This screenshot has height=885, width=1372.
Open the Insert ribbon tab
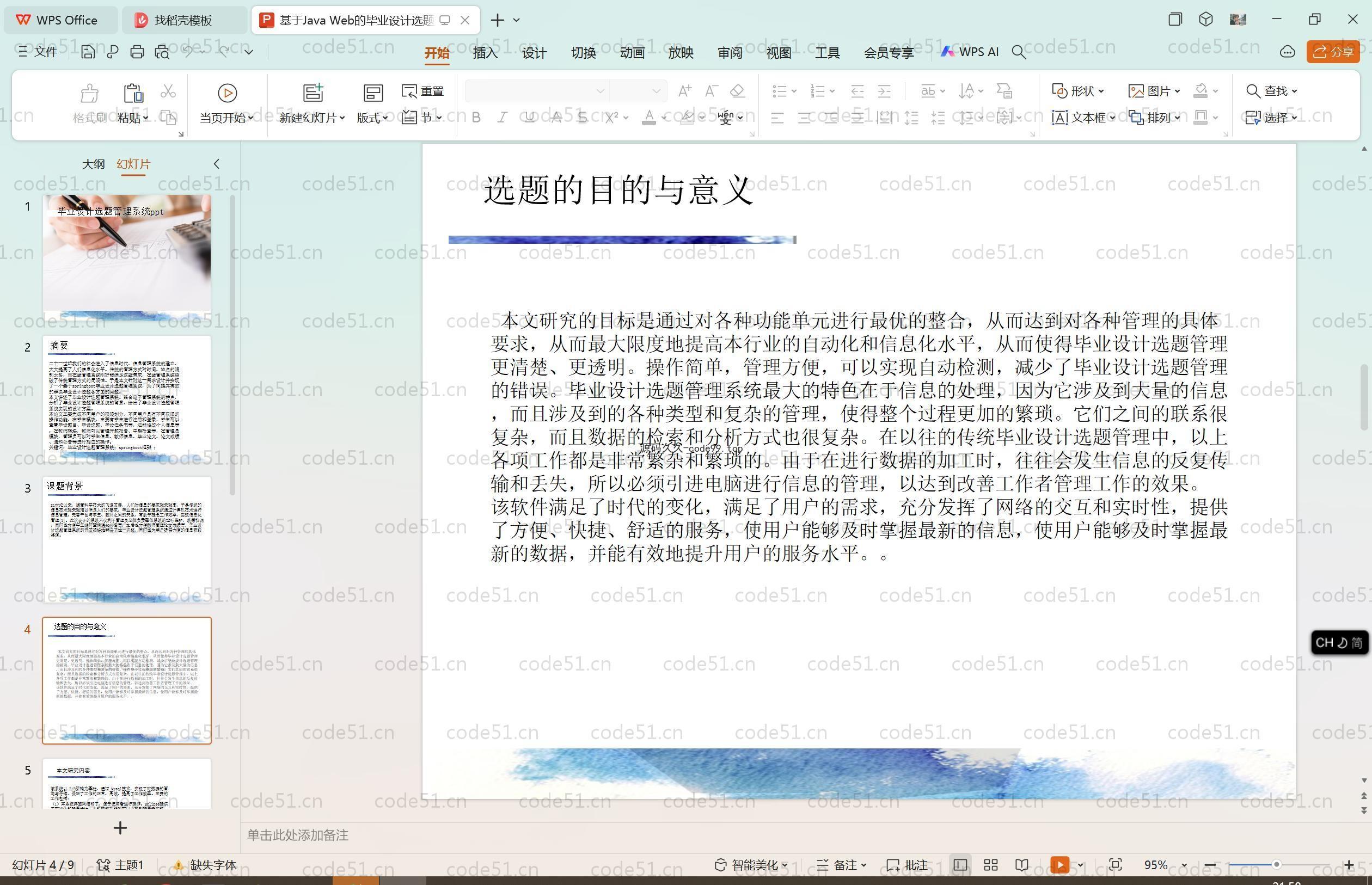coord(485,53)
